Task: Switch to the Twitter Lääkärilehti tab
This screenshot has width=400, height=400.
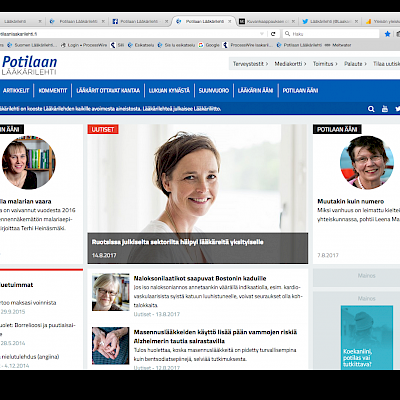Action: point(328,21)
